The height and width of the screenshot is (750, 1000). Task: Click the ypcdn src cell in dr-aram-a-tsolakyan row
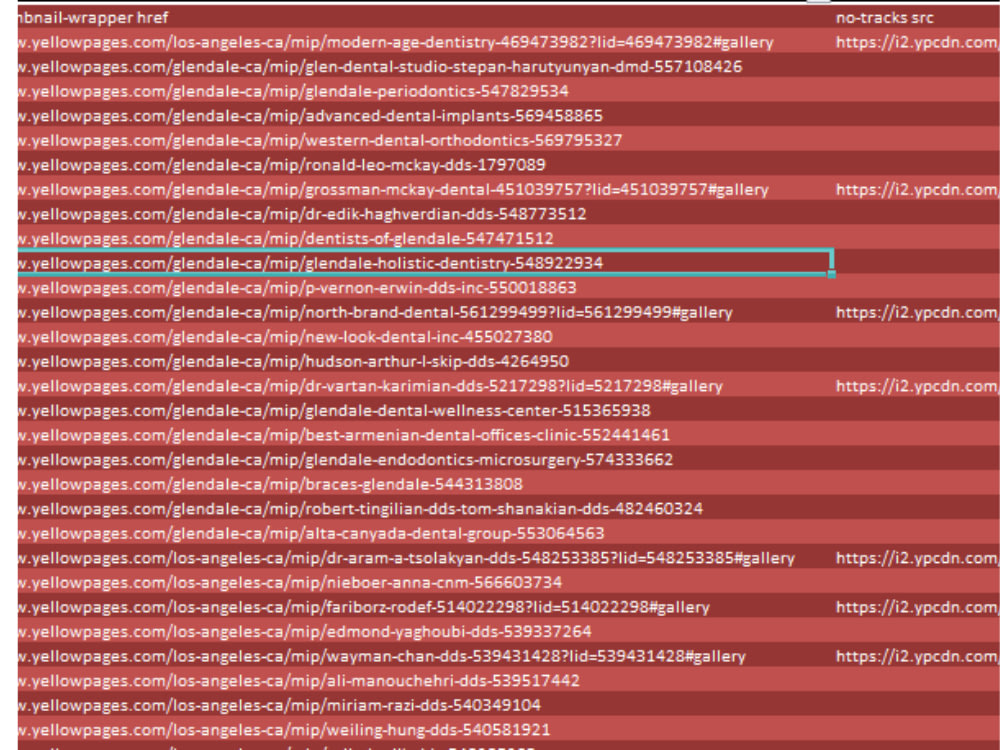click(916, 558)
